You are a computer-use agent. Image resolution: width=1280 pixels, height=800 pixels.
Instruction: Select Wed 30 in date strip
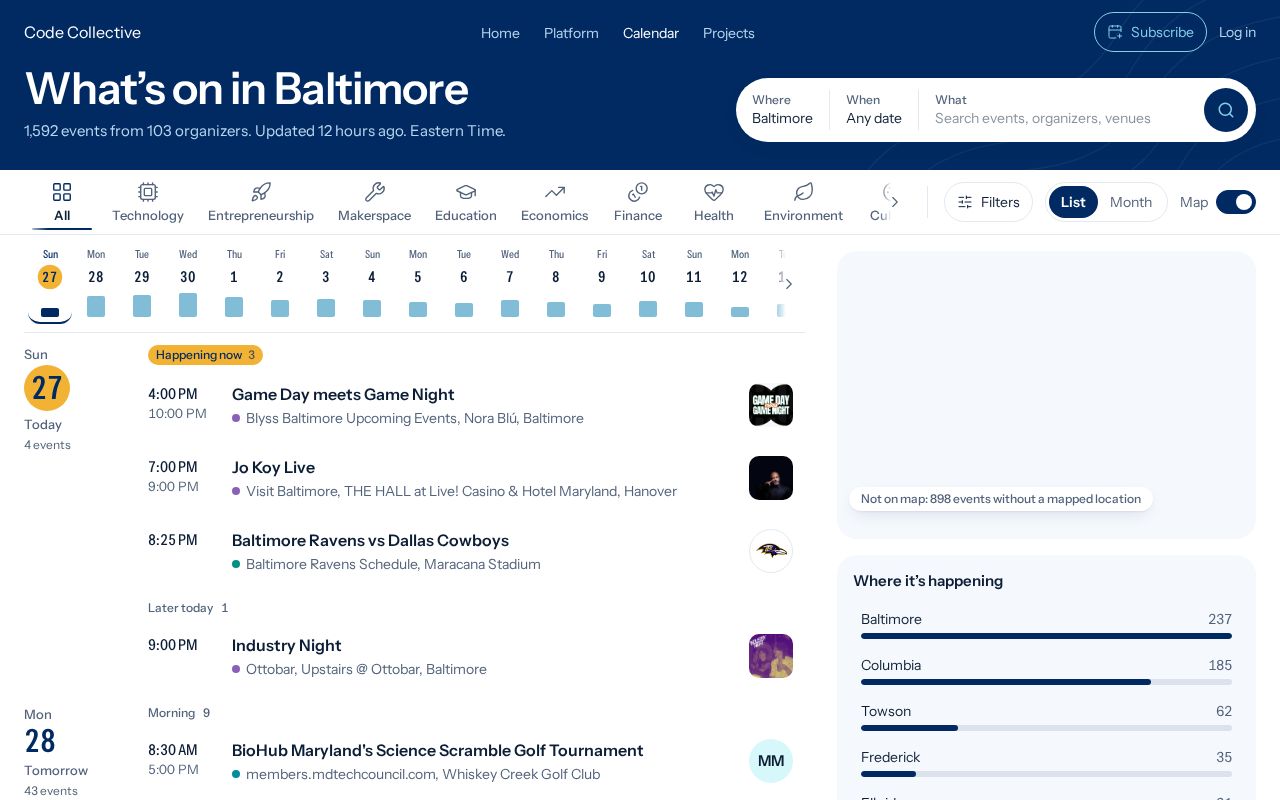point(188,284)
